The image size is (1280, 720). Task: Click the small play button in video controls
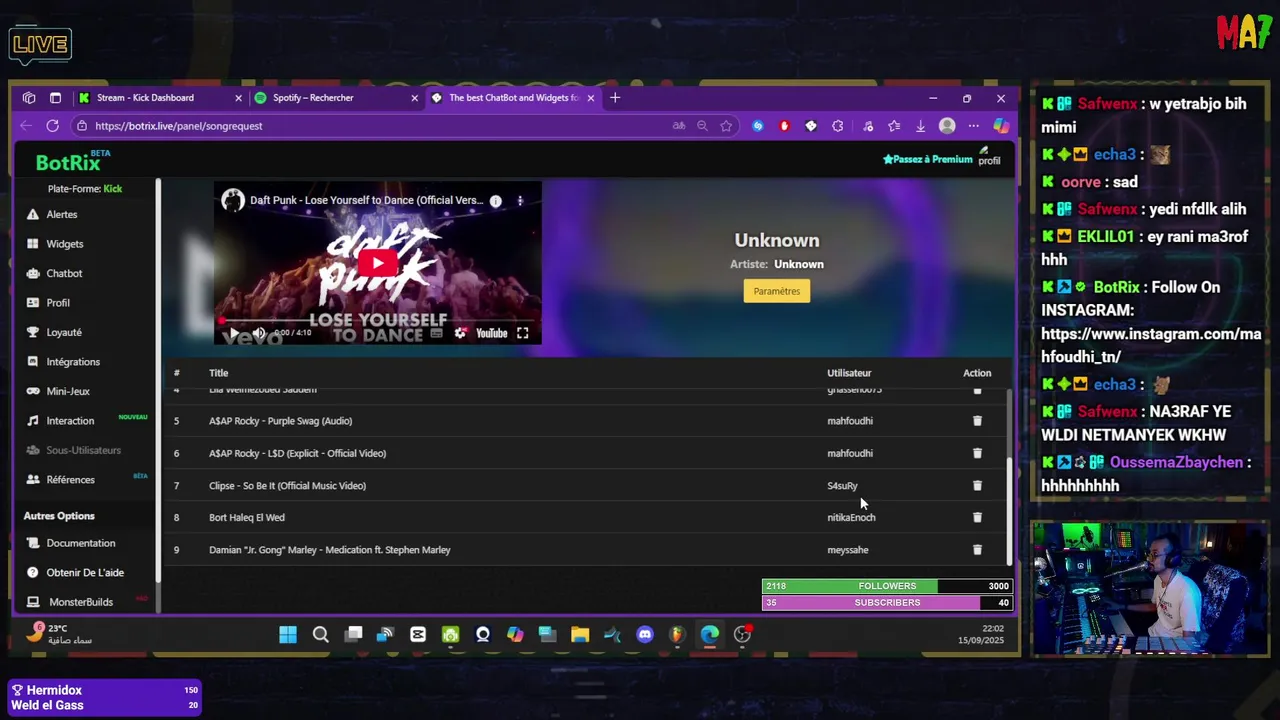click(x=234, y=333)
